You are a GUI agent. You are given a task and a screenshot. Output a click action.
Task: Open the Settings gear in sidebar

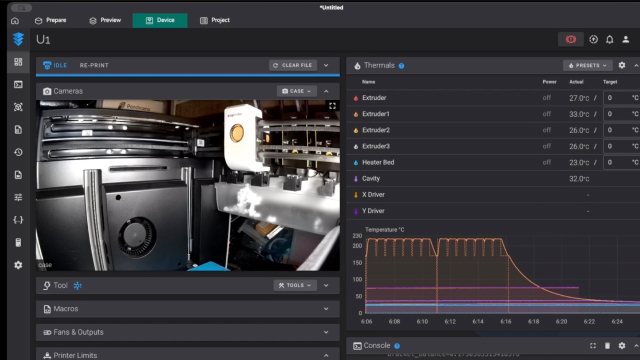tap(18, 265)
